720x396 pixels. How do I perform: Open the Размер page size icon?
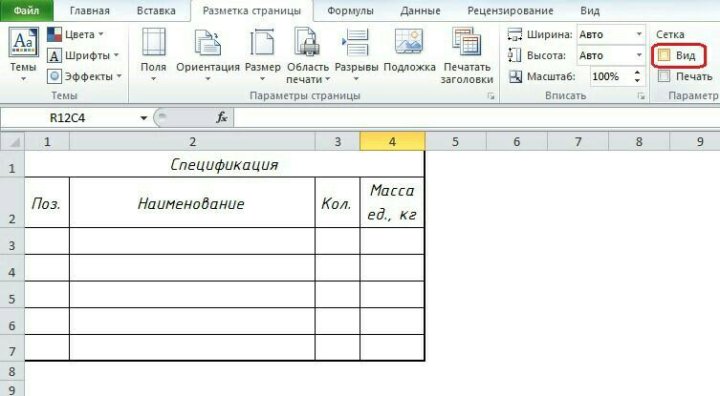point(262,42)
